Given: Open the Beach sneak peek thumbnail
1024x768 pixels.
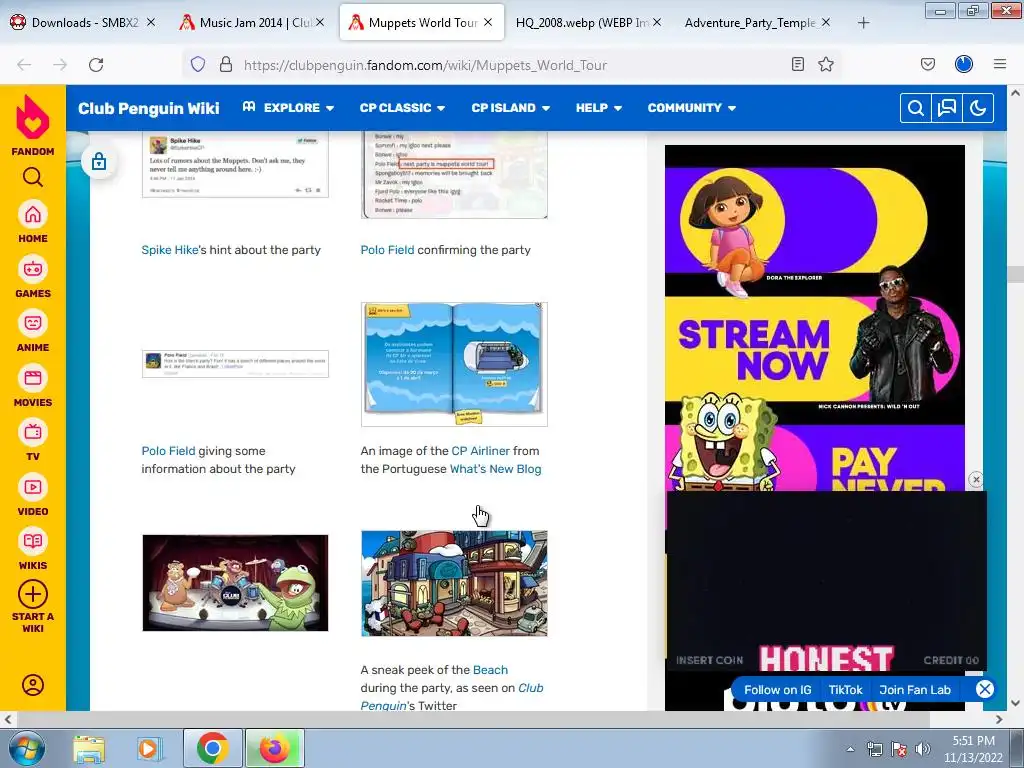Looking at the screenshot, I should [454, 583].
